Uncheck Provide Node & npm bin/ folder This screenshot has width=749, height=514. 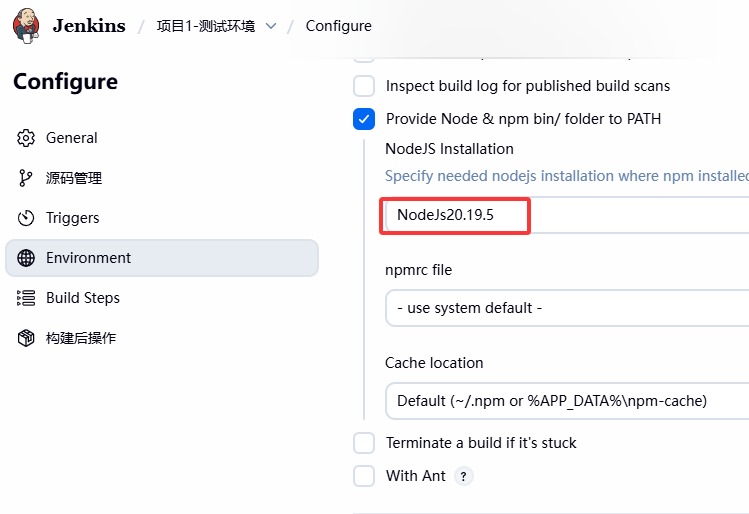point(364,119)
